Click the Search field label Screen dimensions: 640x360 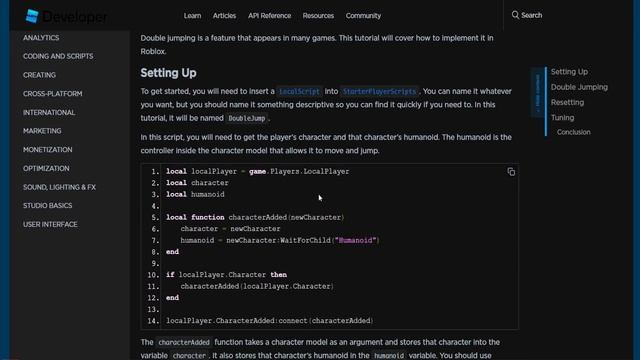pos(531,15)
